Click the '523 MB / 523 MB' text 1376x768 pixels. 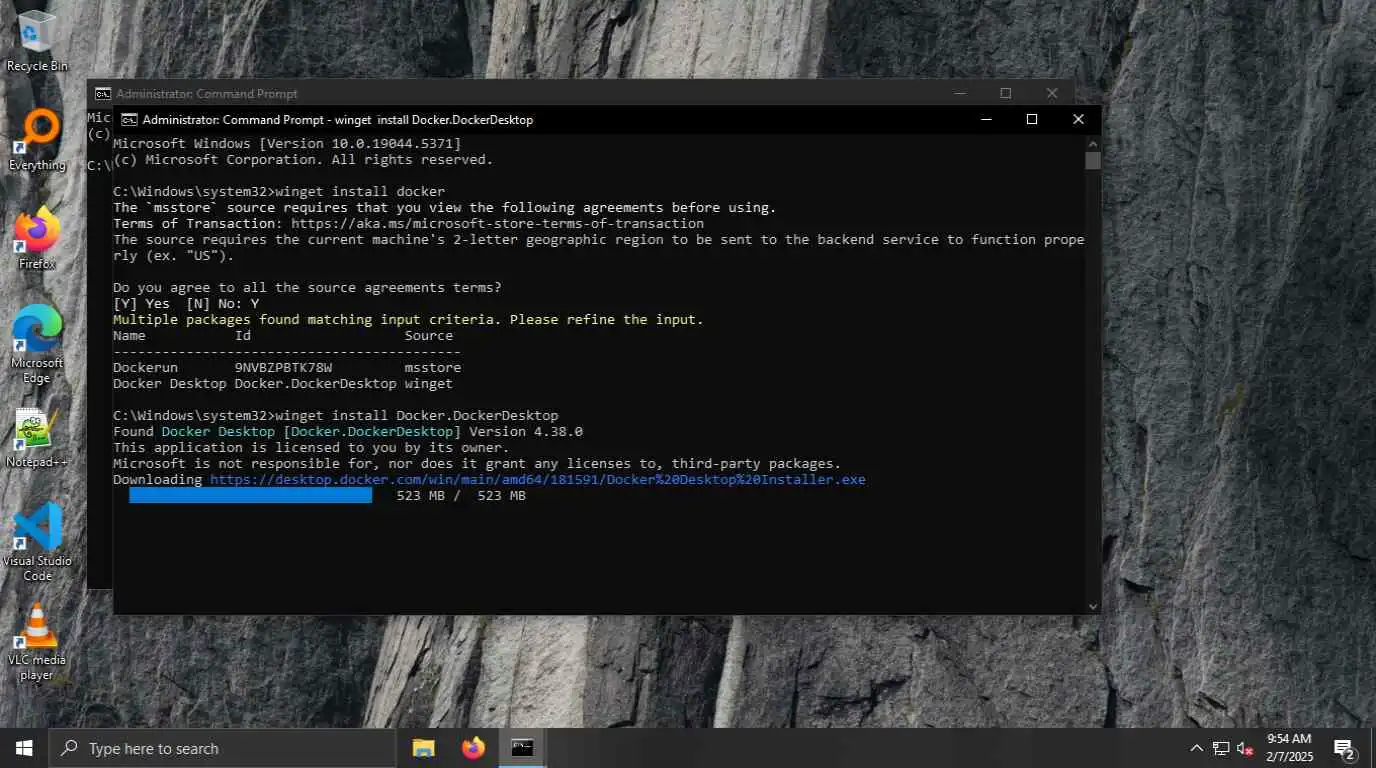[x=461, y=495]
